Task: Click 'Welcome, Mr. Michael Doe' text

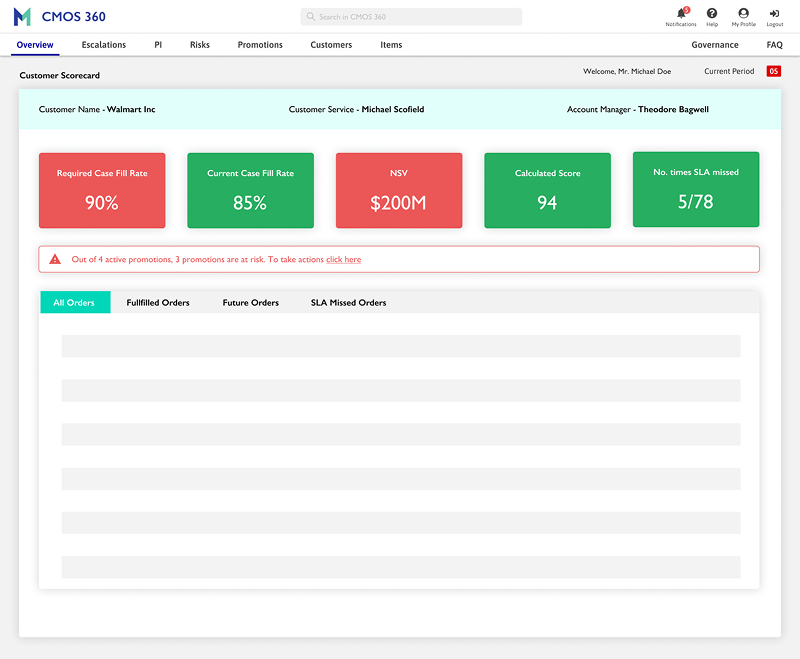Action: coord(627,71)
